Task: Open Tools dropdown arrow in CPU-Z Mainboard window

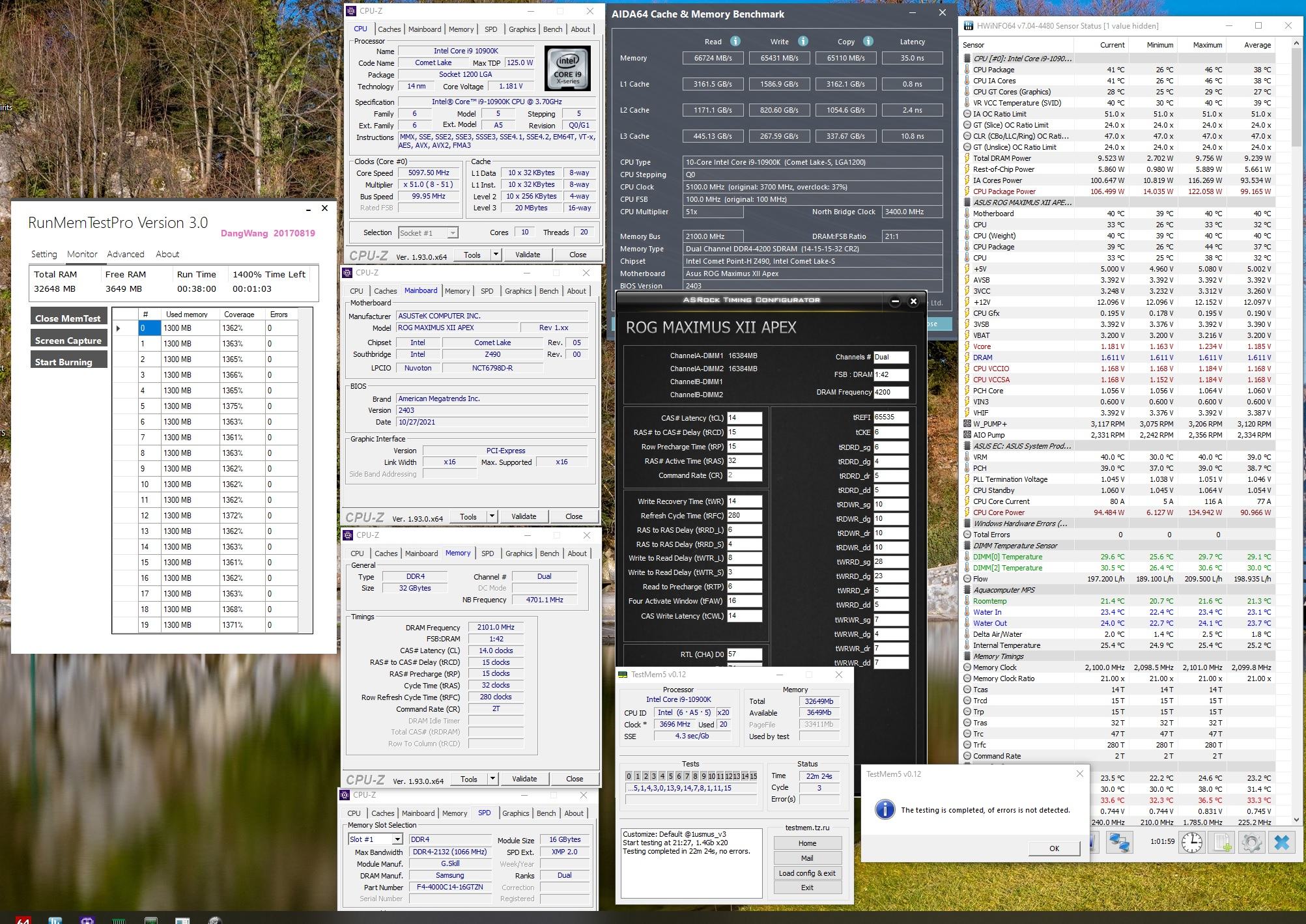Action: [x=492, y=516]
